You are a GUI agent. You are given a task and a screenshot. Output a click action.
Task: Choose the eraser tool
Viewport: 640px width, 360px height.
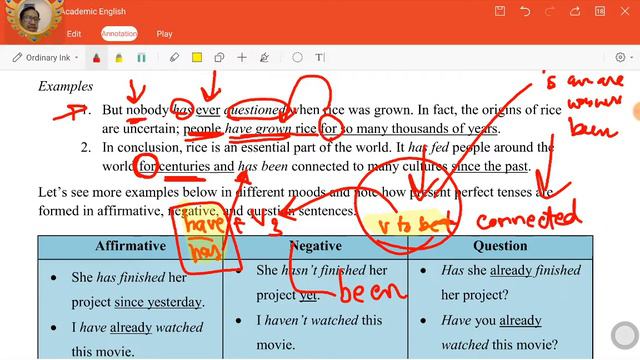tap(174, 58)
